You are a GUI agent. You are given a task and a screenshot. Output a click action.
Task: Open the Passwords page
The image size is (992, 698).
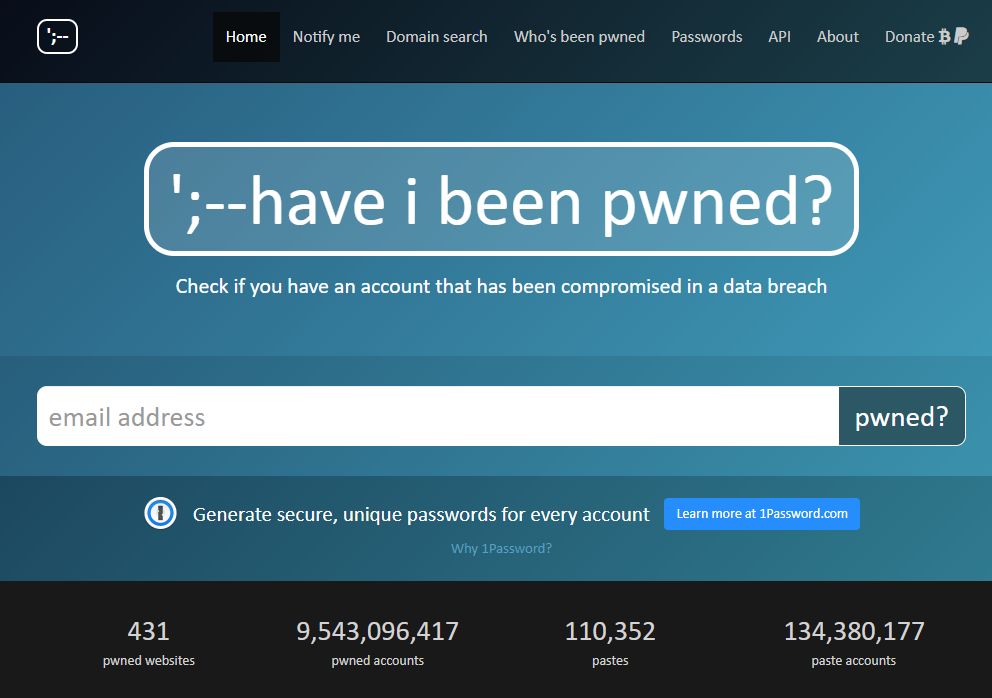coord(707,37)
